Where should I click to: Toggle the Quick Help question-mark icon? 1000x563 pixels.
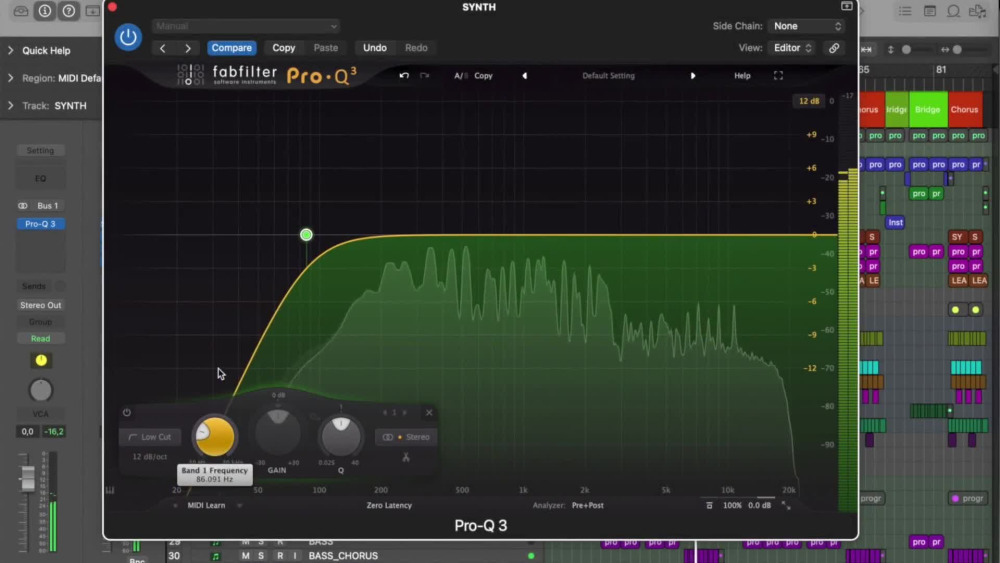coord(68,11)
